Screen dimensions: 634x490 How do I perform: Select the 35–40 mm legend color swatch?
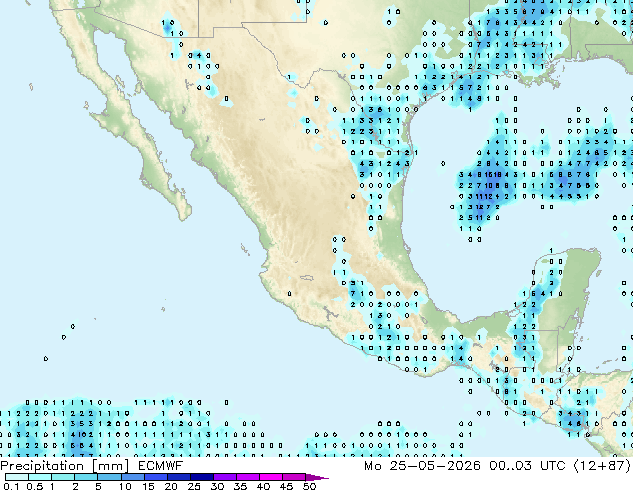(x=247, y=477)
